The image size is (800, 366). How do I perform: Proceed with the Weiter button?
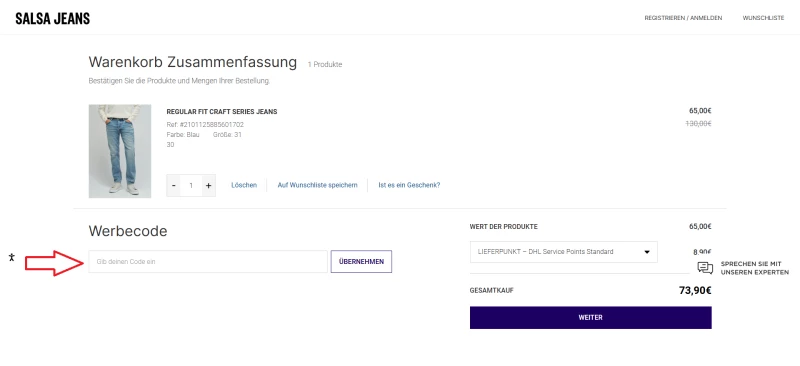click(x=590, y=318)
